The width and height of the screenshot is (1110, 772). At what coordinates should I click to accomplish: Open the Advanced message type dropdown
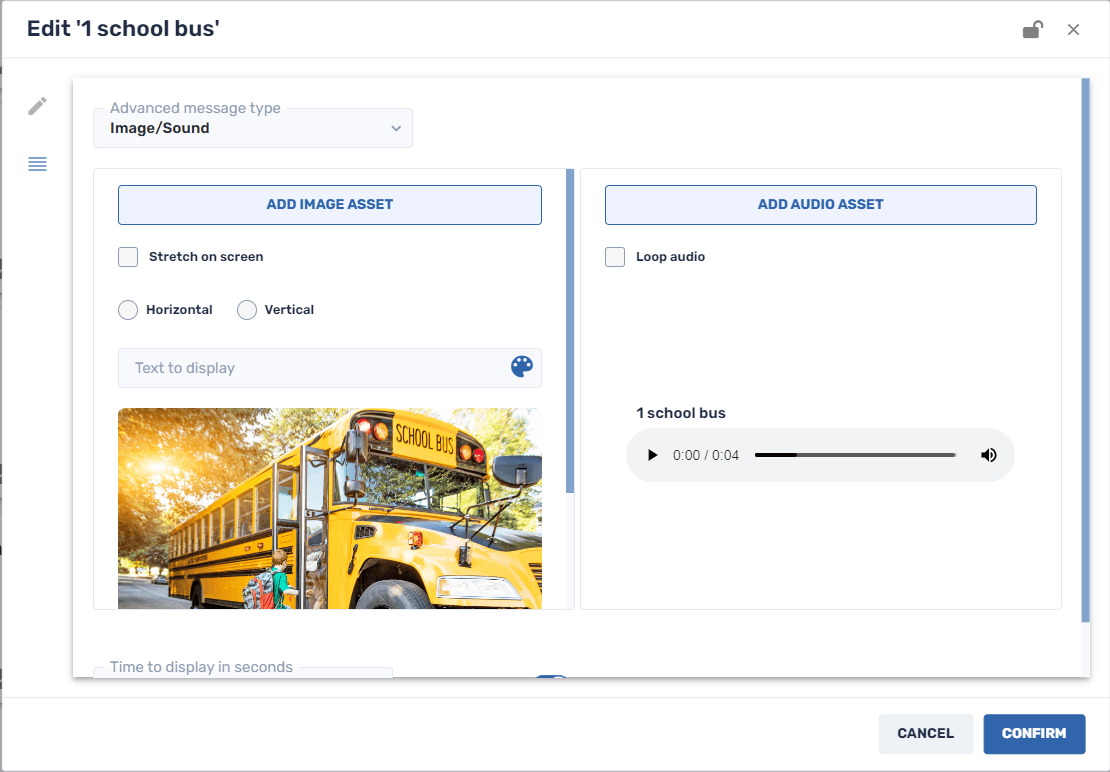tap(253, 128)
